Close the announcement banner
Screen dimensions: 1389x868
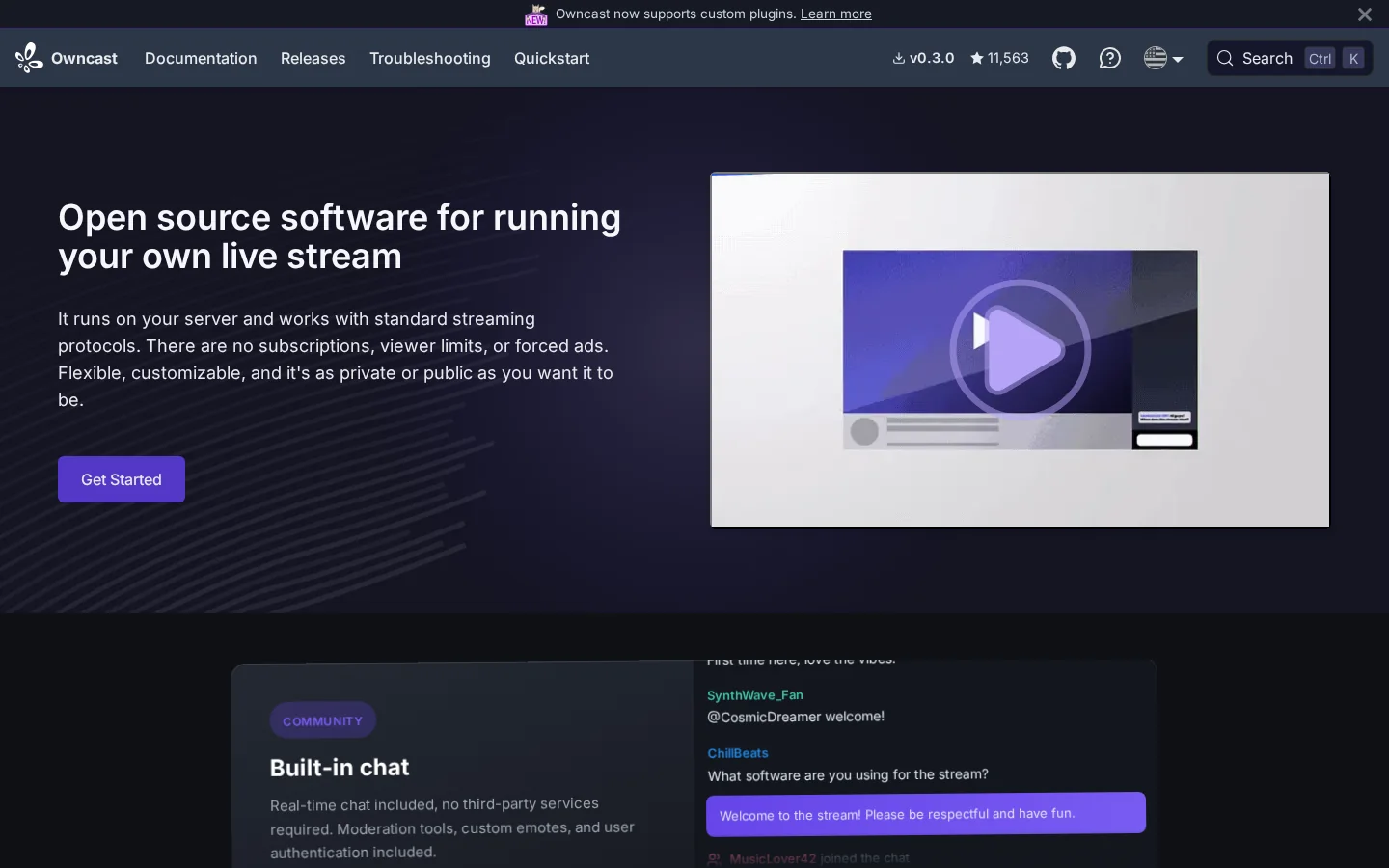(x=1364, y=14)
